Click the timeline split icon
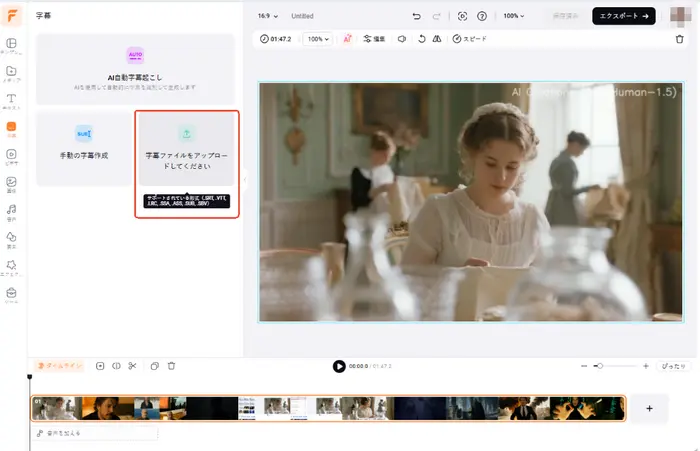This screenshot has height=451, width=700. (x=116, y=366)
